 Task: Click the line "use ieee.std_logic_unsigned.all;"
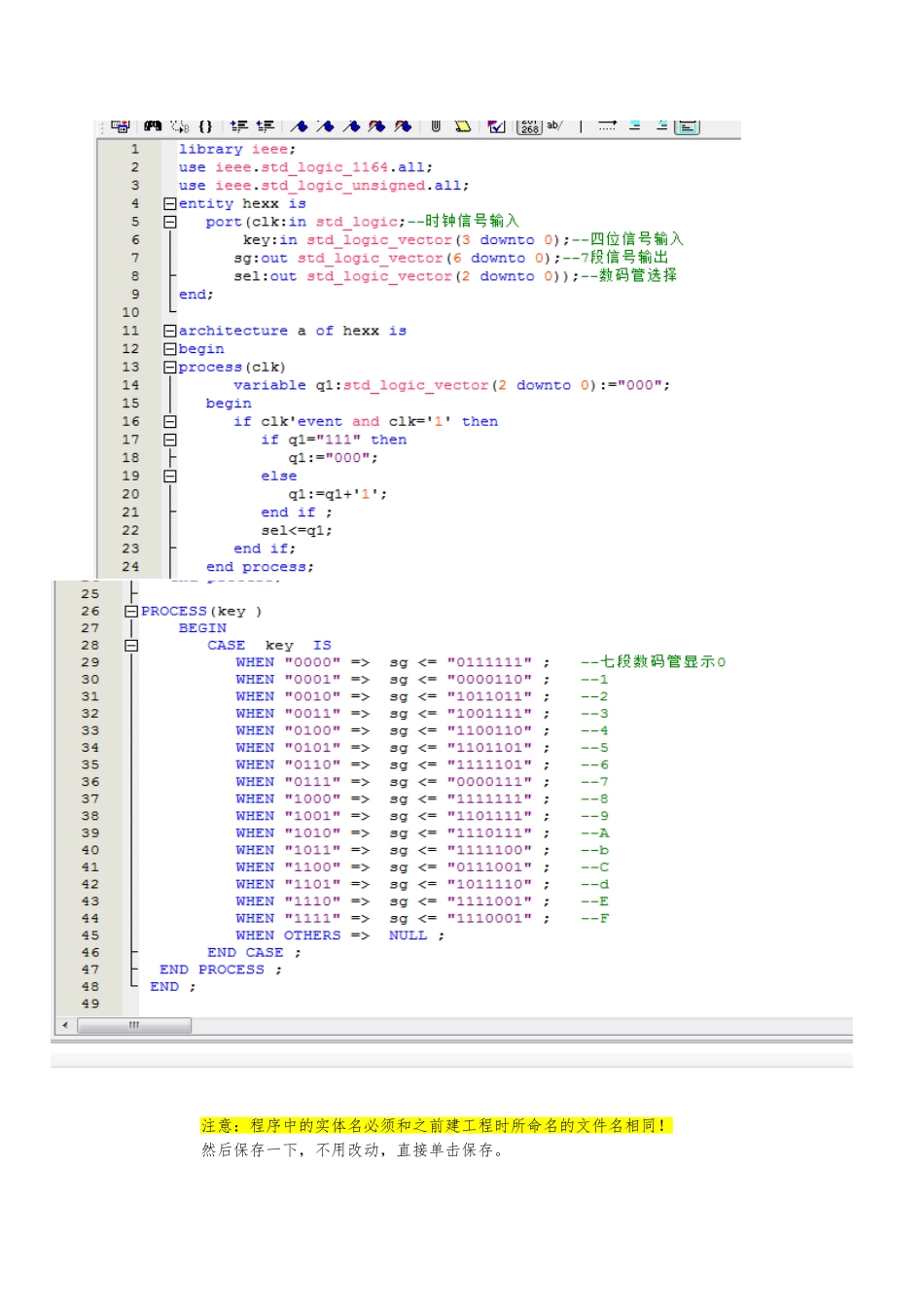click(324, 186)
